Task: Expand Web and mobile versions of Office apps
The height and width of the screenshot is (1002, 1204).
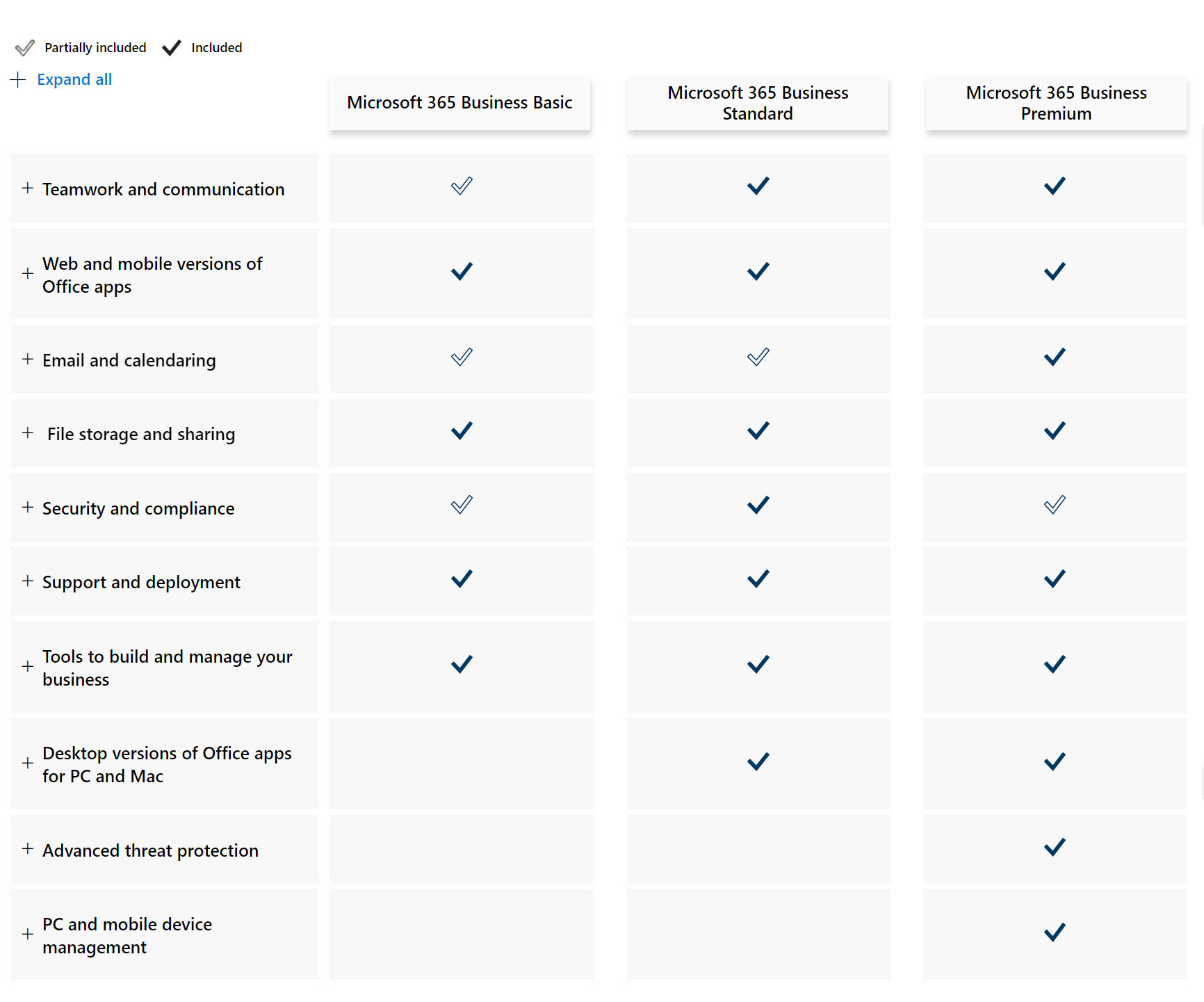Action: click(x=28, y=274)
